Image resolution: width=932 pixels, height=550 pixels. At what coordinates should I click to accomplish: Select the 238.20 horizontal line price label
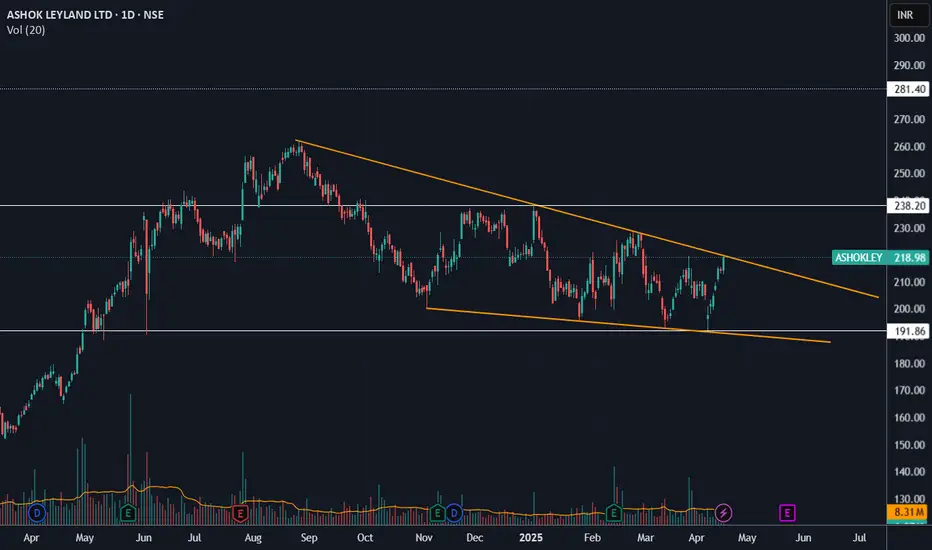click(909, 206)
